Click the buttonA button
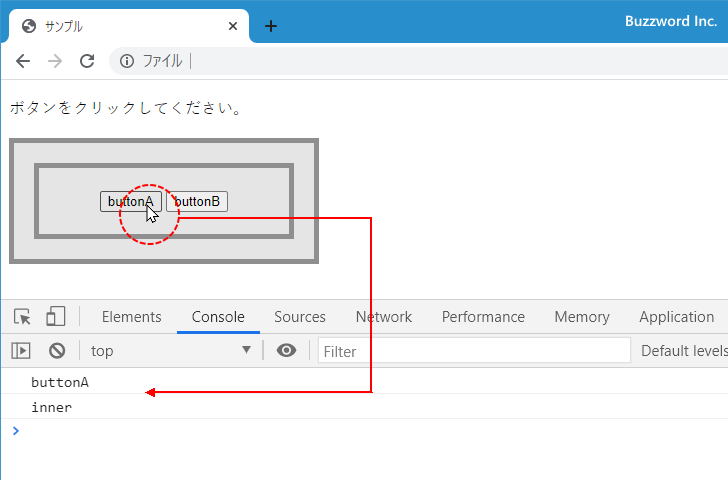The image size is (728, 480). click(131, 201)
